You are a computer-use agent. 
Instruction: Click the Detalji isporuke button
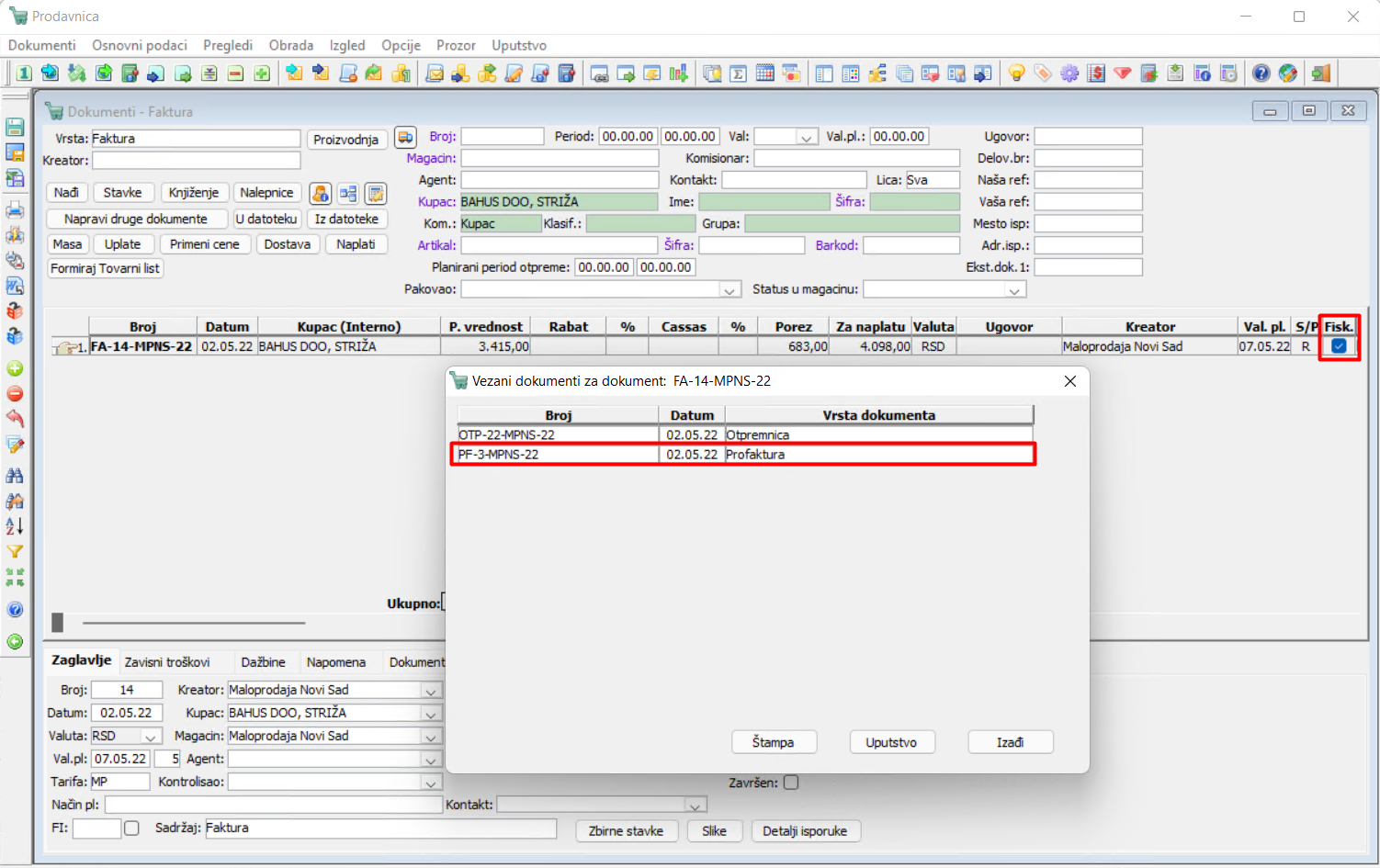[805, 831]
